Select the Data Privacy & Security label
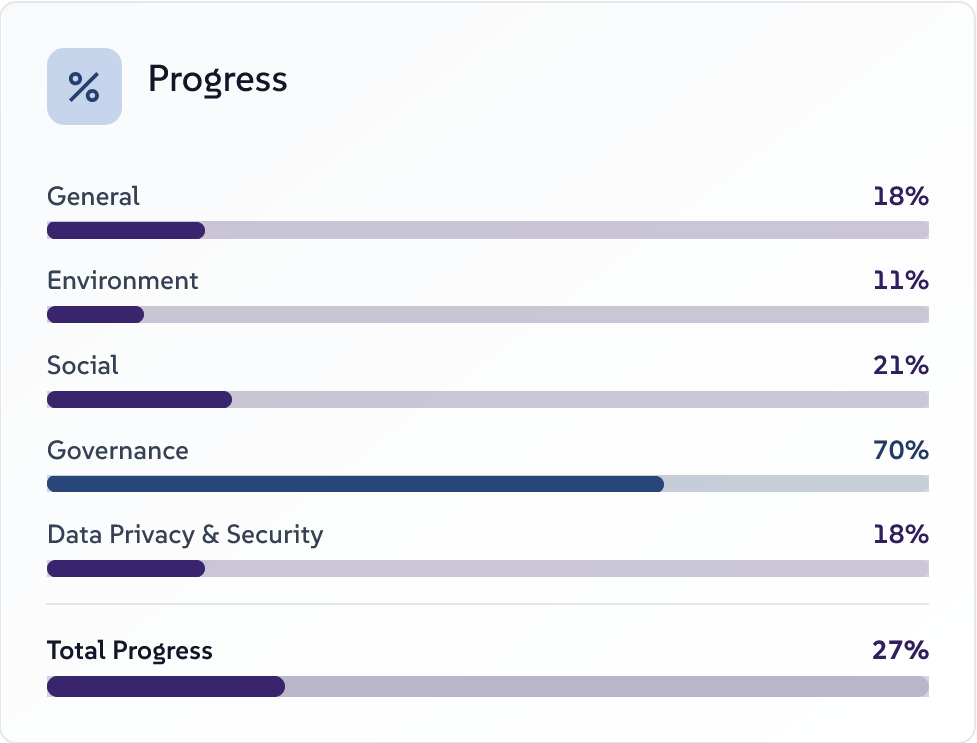This screenshot has height=743, width=977. click(185, 535)
